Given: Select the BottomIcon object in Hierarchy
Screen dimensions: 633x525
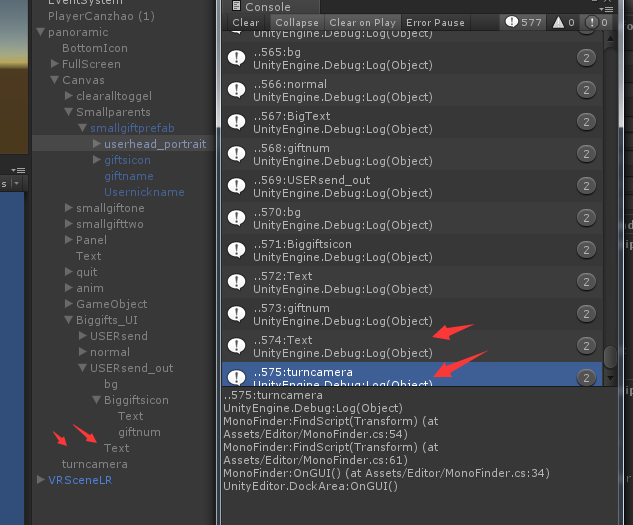Looking at the screenshot, I should pos(95,48).
